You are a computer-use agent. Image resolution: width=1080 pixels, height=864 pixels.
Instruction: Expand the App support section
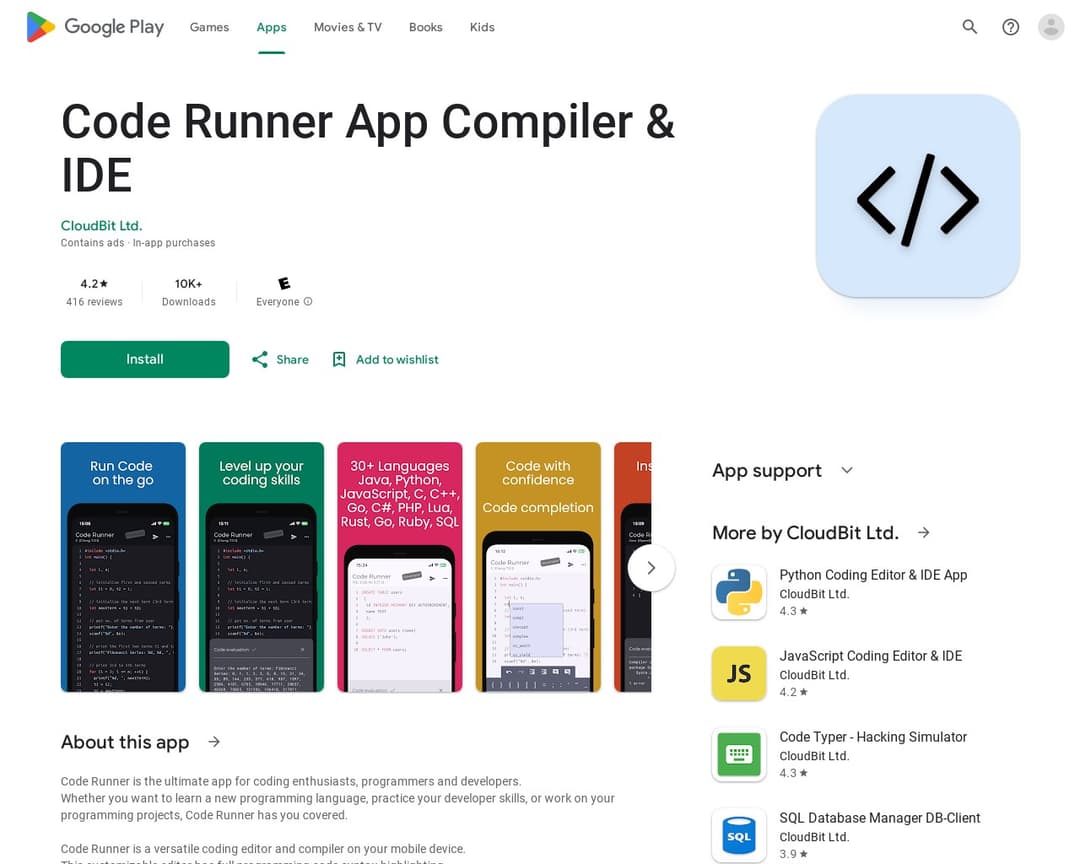coord(847,470)
